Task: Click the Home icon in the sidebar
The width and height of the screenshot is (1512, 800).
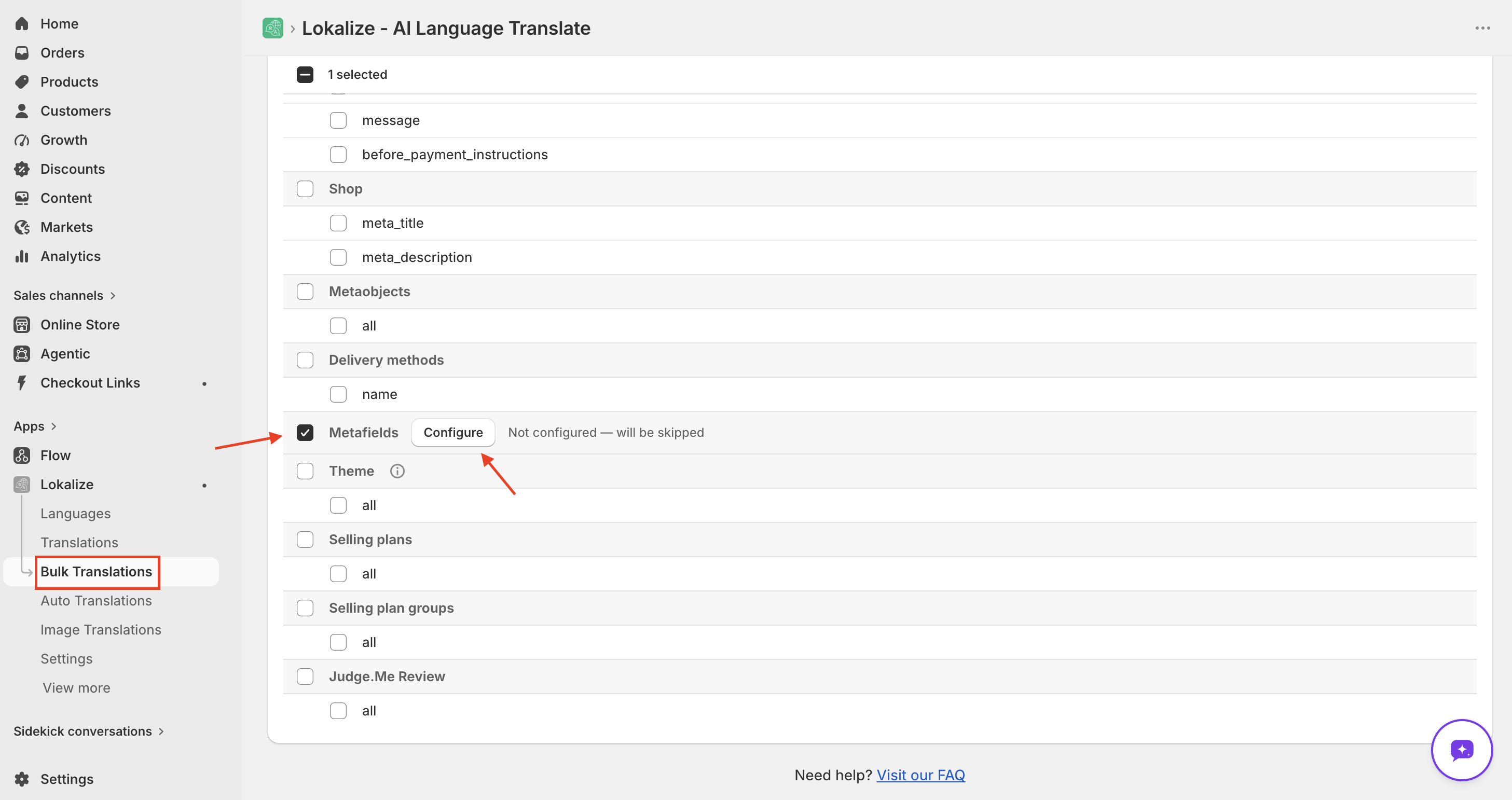Action: point(22,23)
